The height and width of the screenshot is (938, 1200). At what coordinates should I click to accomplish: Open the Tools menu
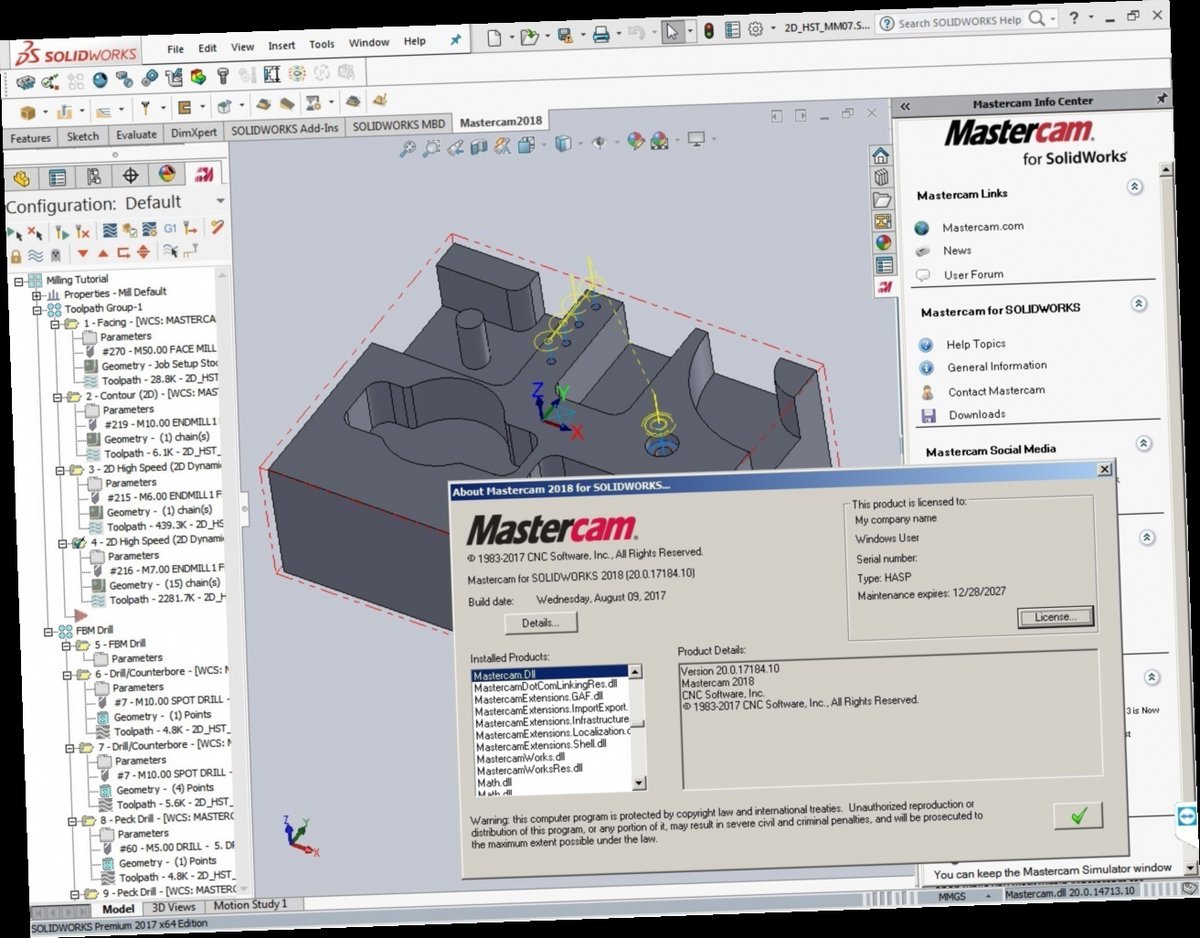322,44
